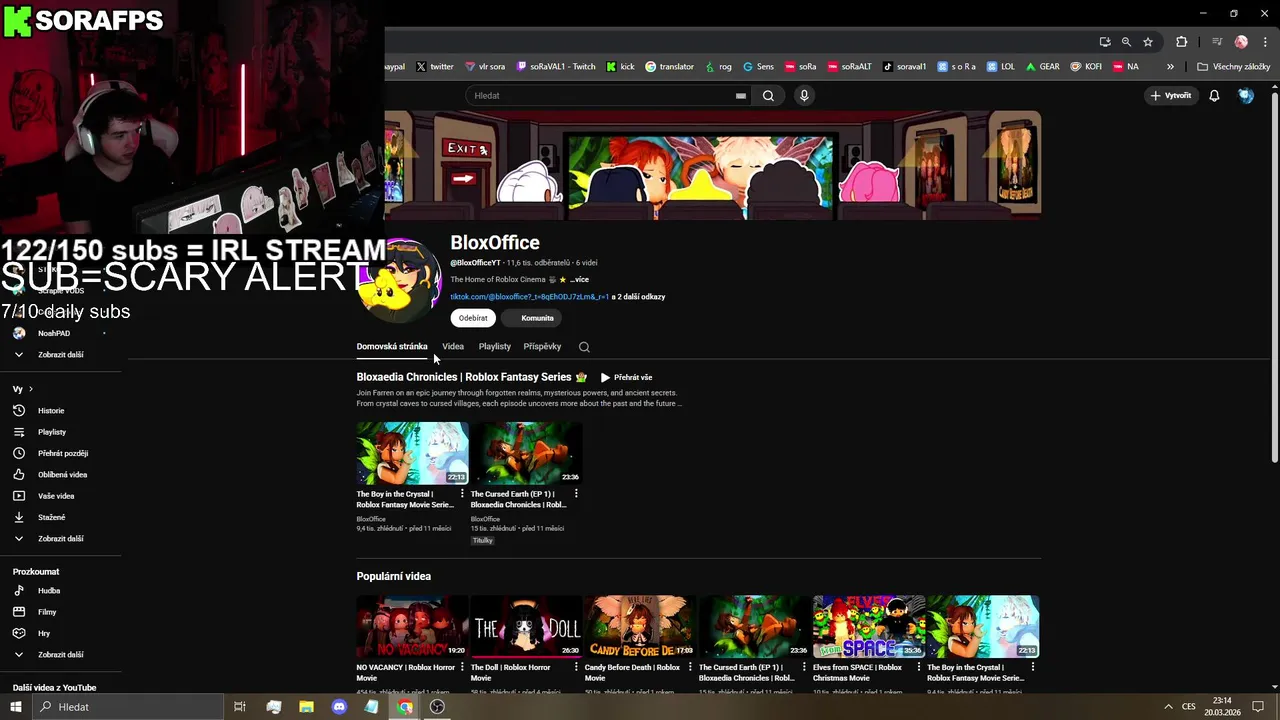The width and height of the screenshot is (1280, 720).
Task: Open the soraval1 TikTok bookmark
Action: pyautogui.click(x=904, y=67)
